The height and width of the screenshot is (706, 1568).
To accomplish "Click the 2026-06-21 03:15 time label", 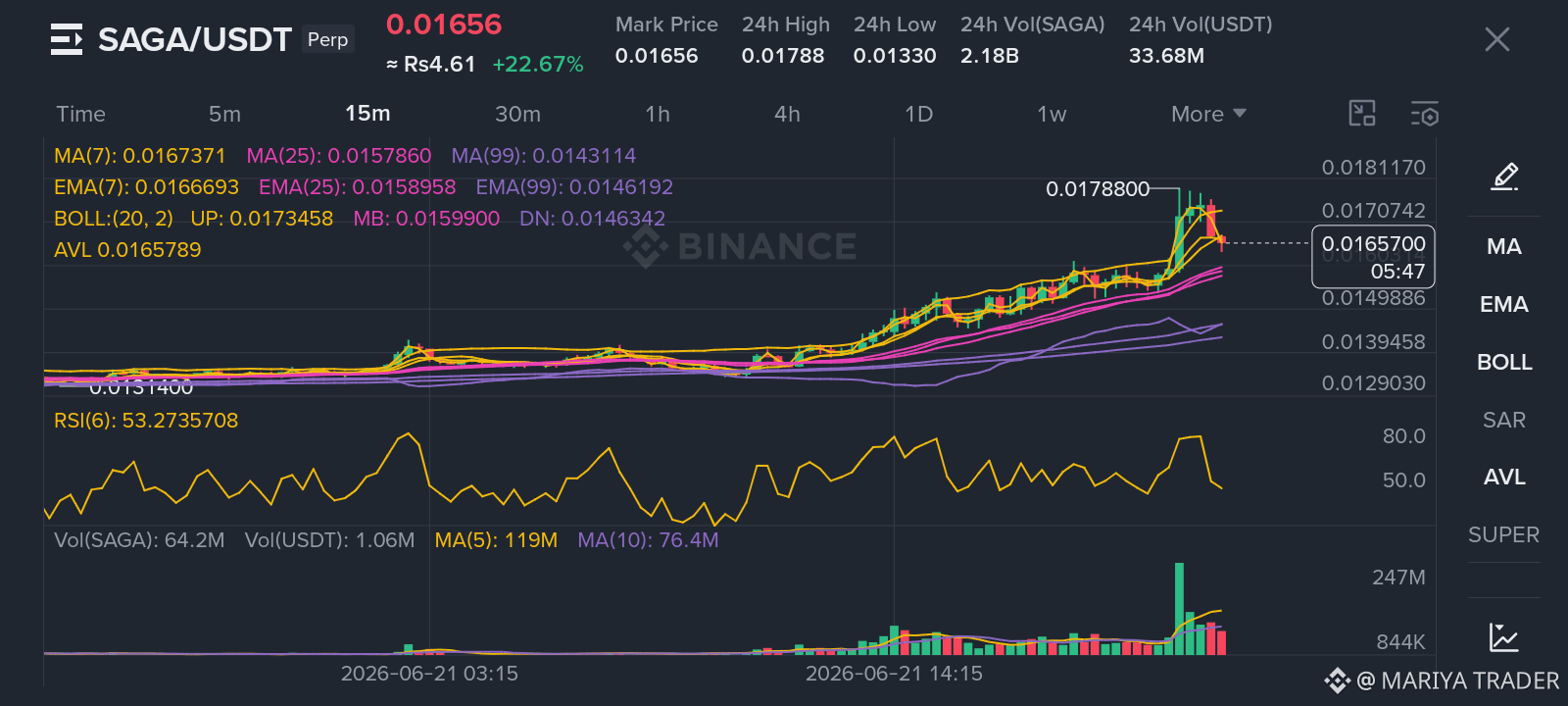I will point(429,674).
